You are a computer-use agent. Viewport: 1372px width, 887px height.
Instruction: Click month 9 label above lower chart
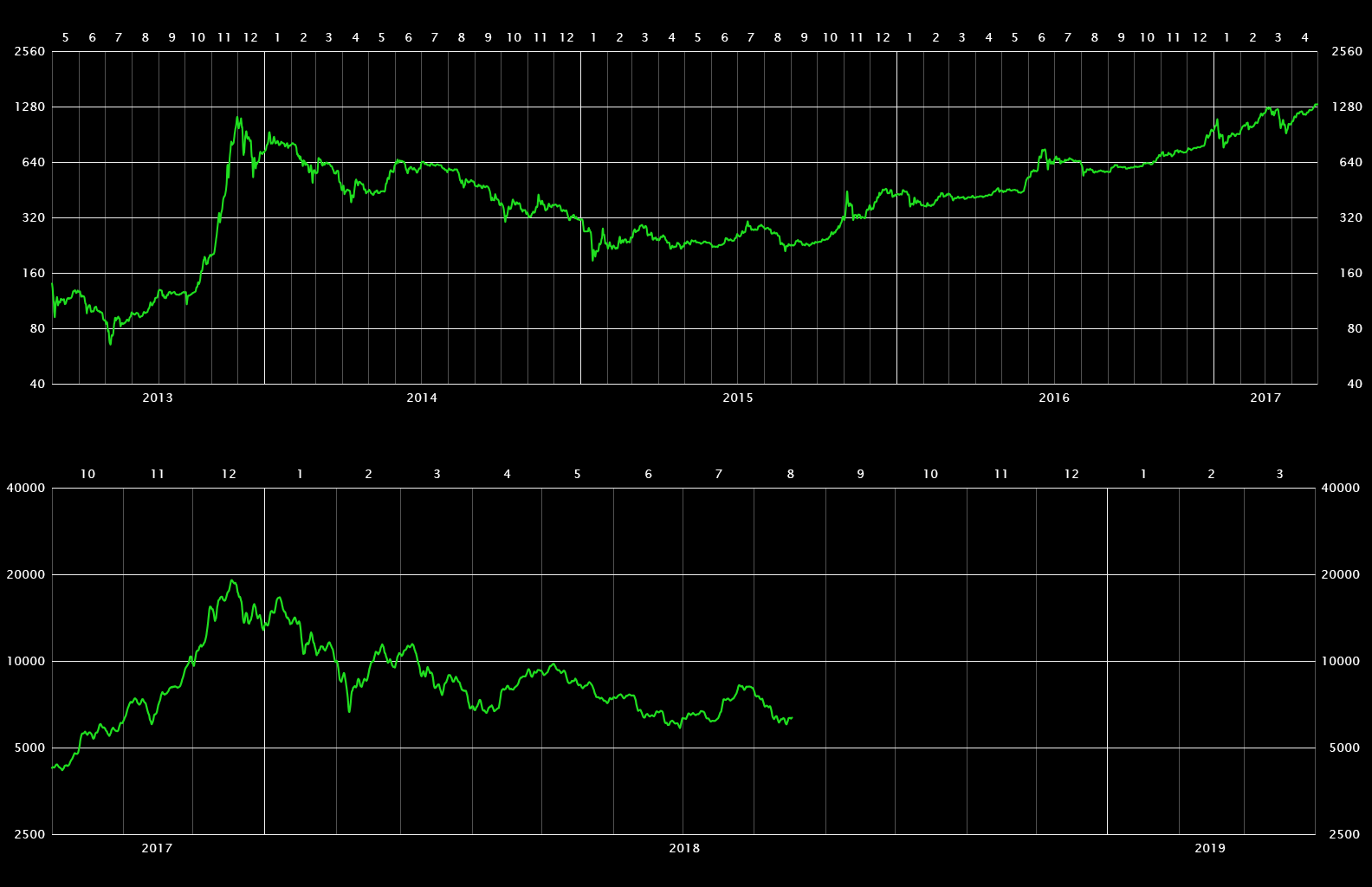(861, 475)
